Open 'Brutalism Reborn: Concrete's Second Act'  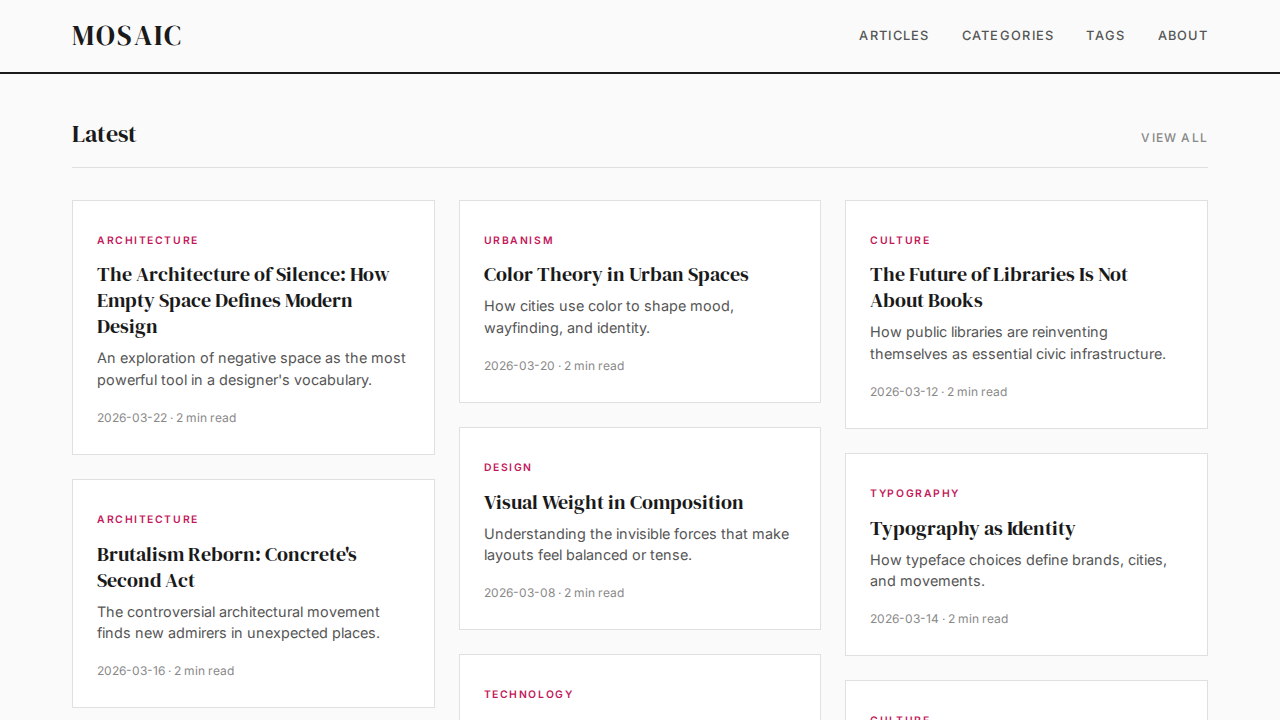(226, 567)
